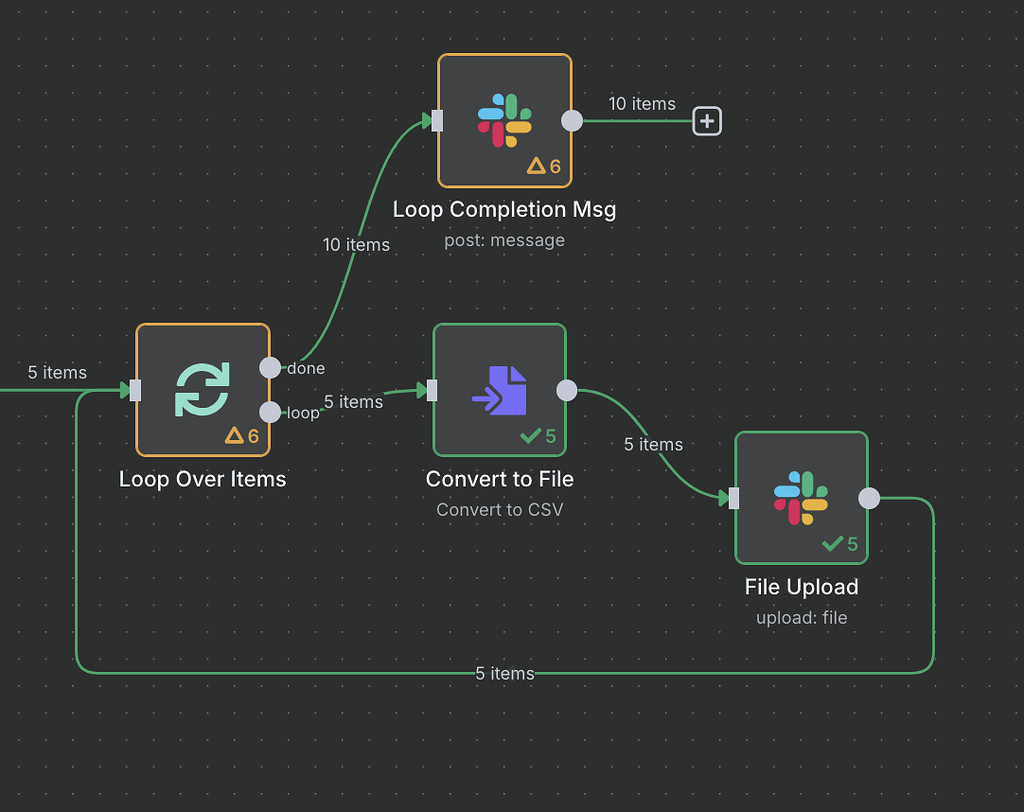The image size is (1024, 812).
Task: Select the 10 items connection label
Action: [x=356, y=244]
